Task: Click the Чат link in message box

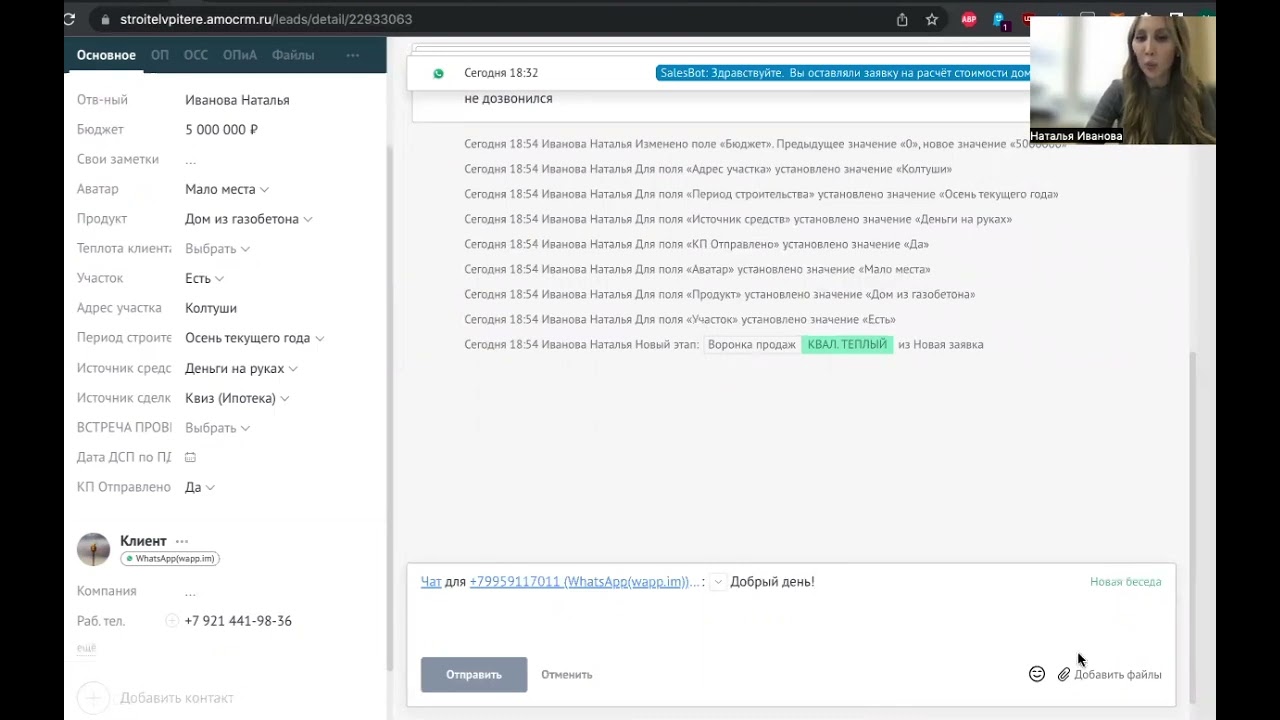Action: click(x=431, y=582)
